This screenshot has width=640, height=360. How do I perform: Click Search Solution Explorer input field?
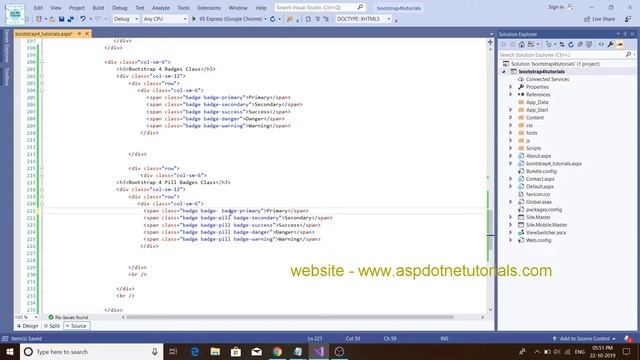562,54
